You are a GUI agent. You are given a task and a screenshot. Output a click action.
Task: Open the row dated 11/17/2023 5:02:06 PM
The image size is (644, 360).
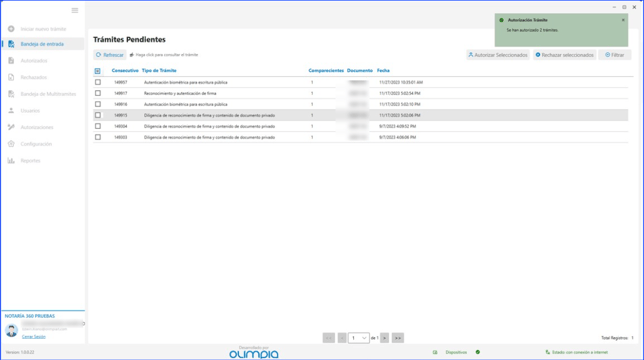(361, 115)
